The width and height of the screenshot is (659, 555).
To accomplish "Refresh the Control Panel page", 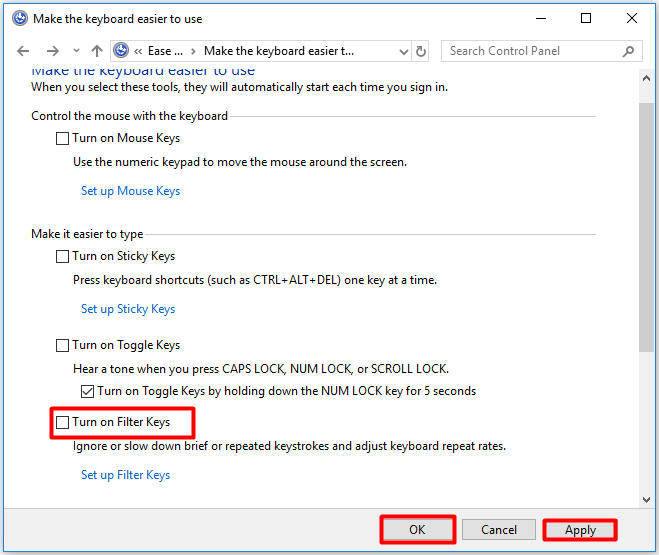I will (420, 51).
